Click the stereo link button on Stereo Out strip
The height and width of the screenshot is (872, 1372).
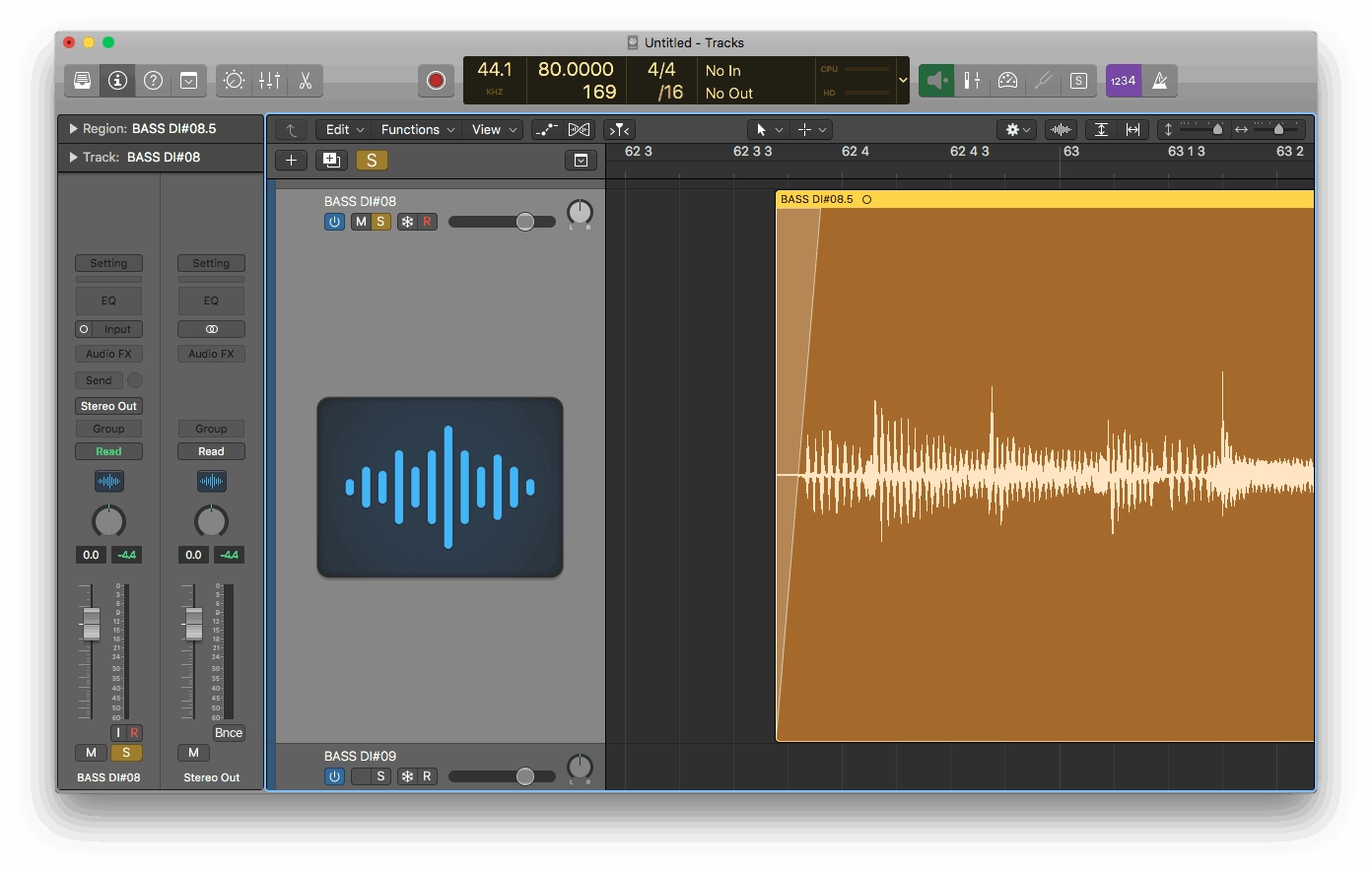pos(211,329)
